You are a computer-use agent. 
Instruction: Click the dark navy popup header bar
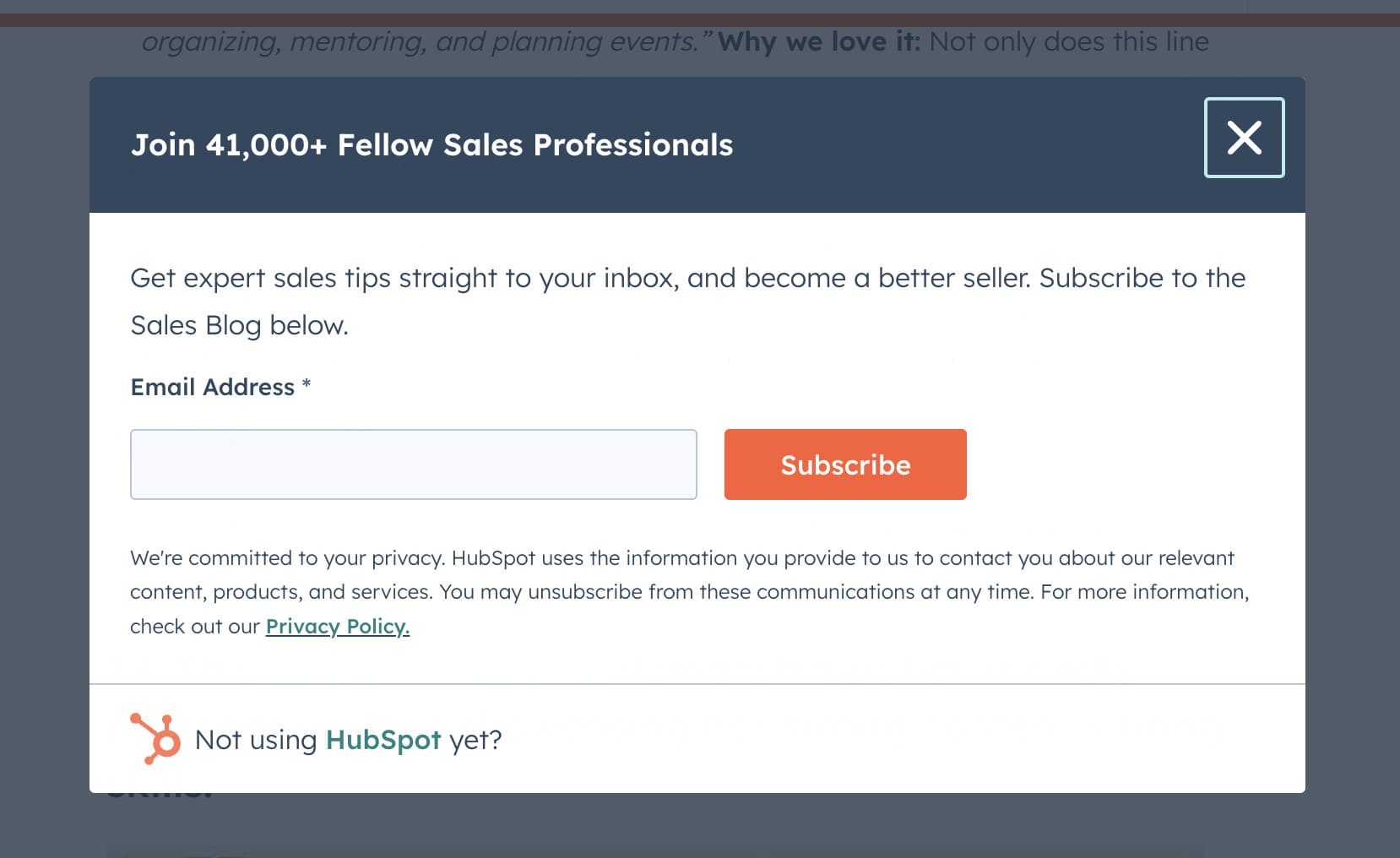click(697, 145)
